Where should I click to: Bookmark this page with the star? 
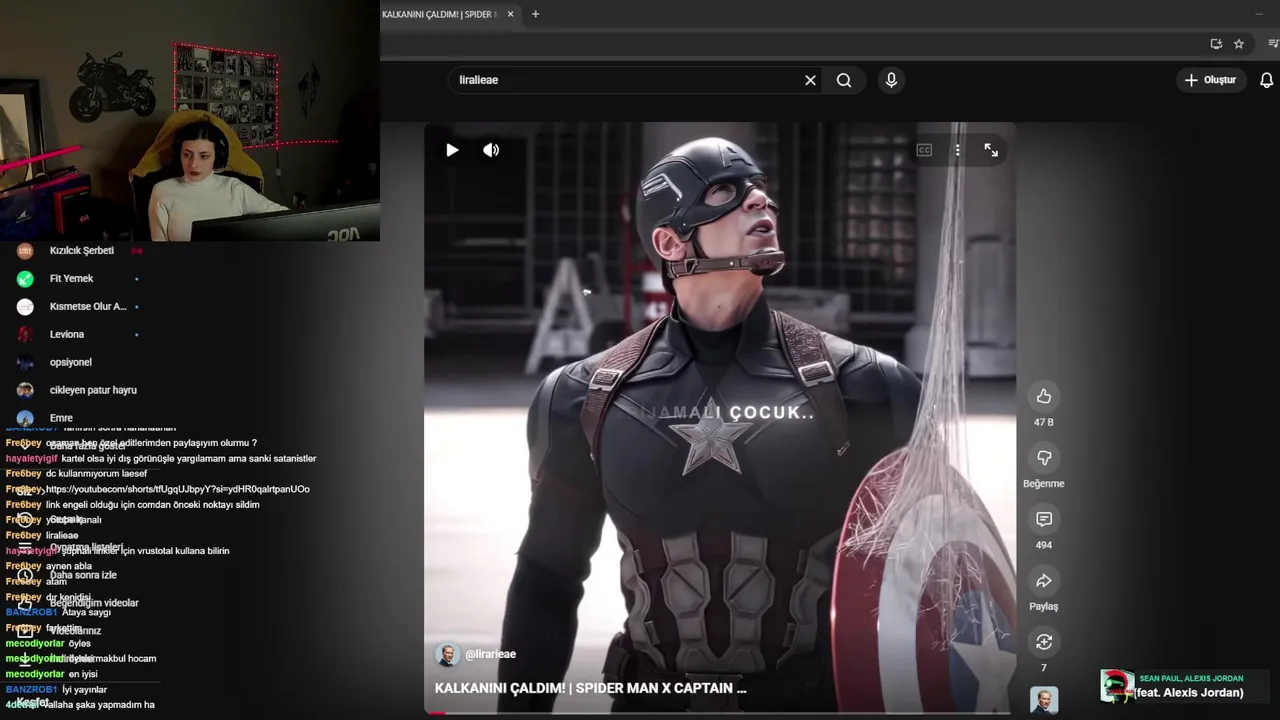click(1239, 44)
